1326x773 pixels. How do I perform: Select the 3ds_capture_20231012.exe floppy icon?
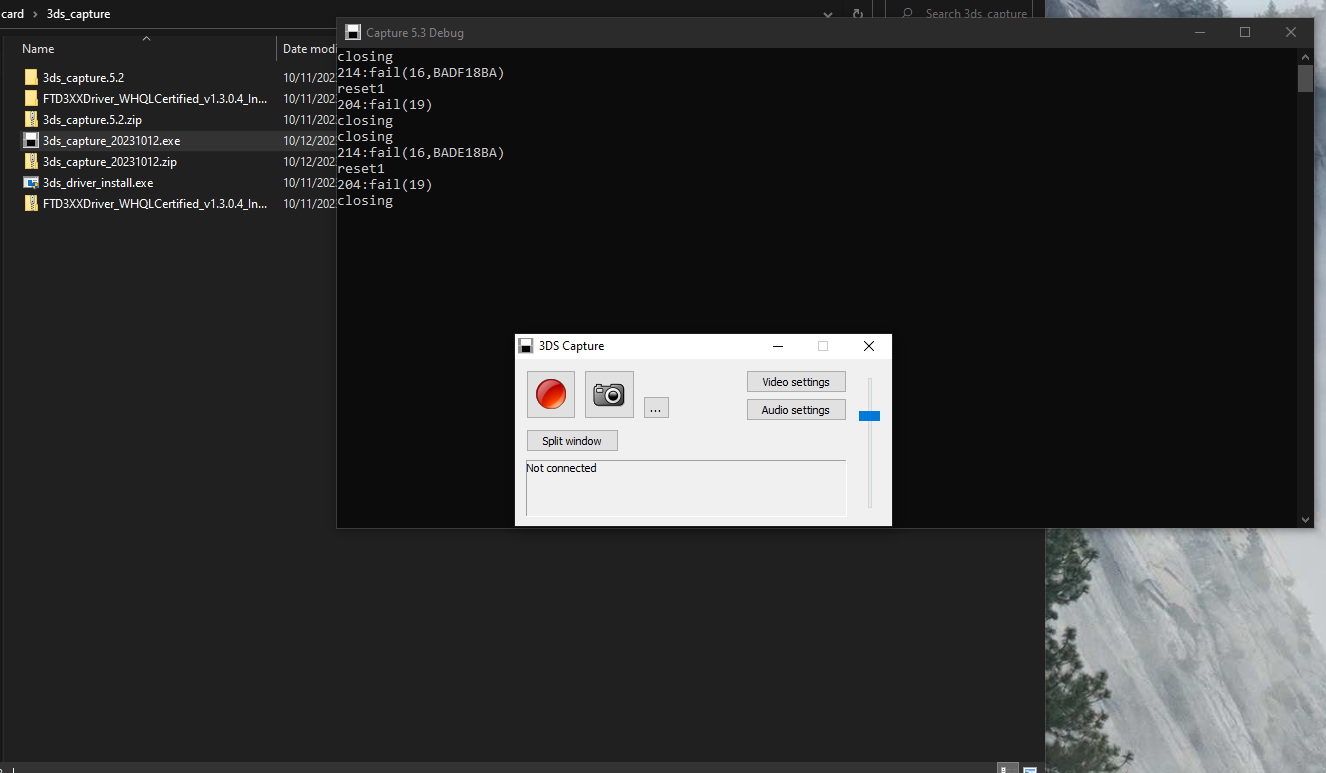(31, 140)
